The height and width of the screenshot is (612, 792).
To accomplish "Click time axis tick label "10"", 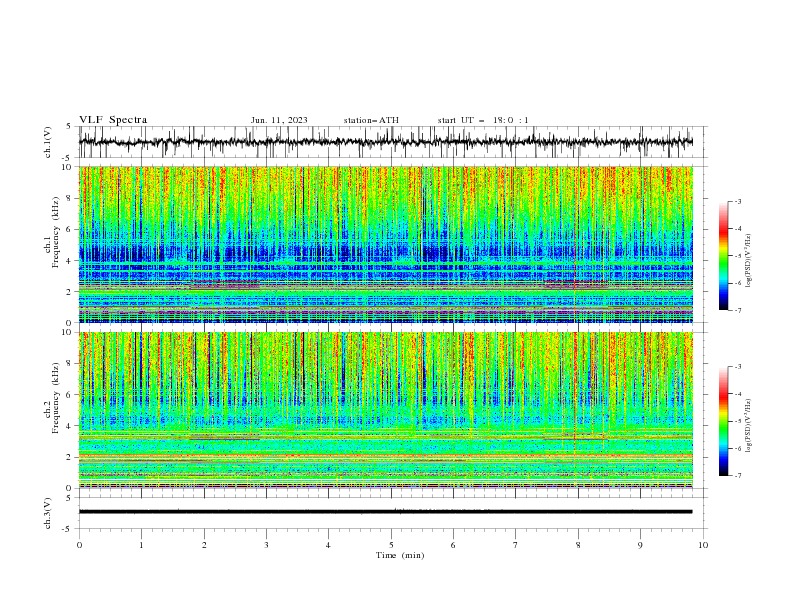I will 703,545.
